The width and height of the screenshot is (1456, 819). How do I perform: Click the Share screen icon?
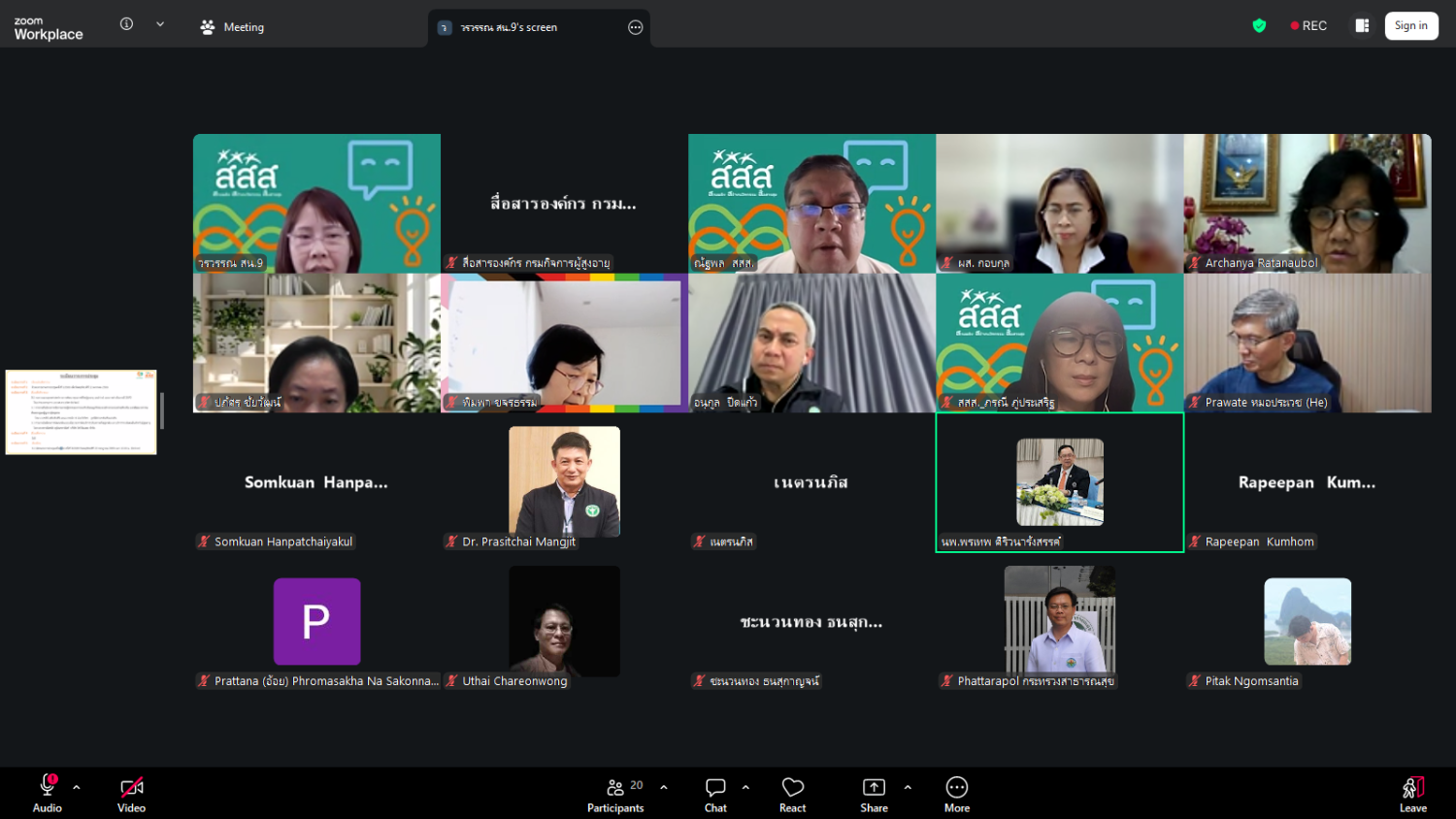point(874,792)
